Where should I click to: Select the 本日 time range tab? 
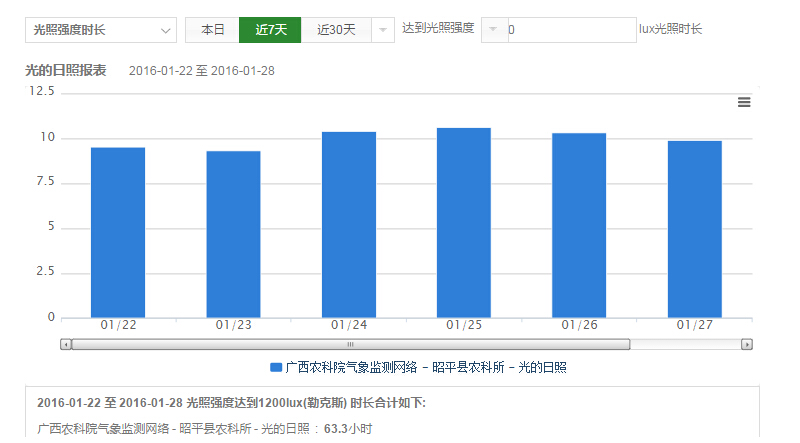coord(212,30)
